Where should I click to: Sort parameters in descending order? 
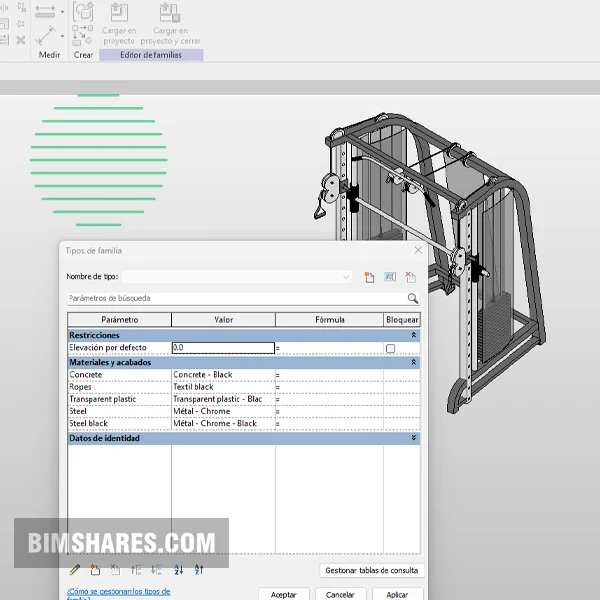point(199,570)
